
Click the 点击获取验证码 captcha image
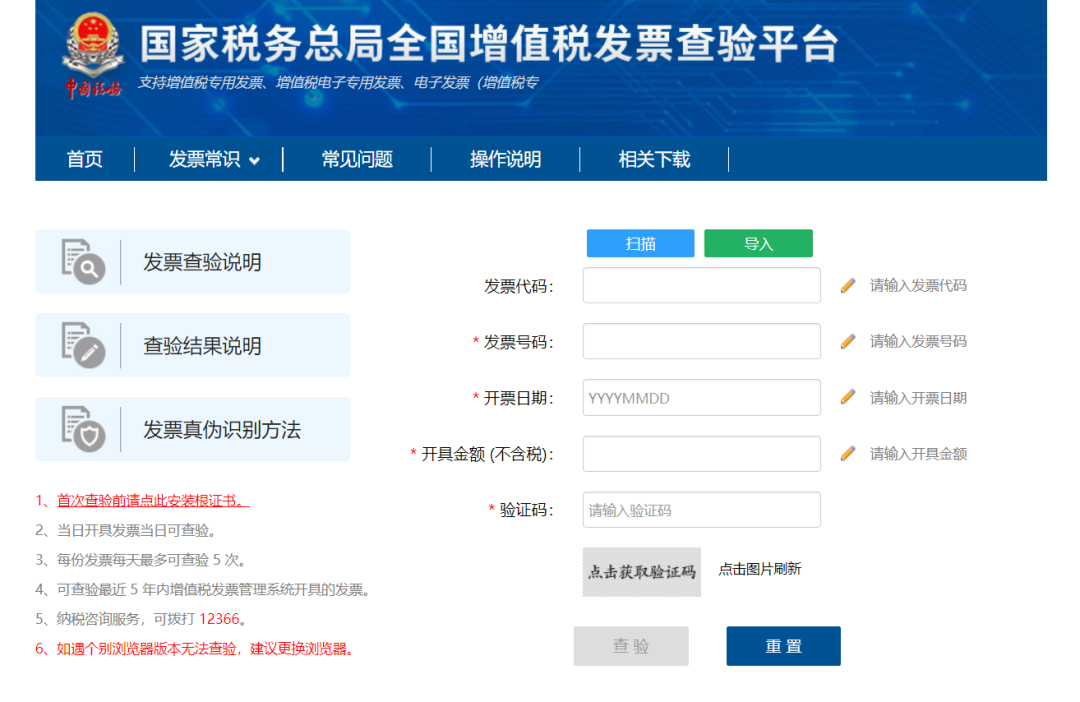[x=642, y=572]
